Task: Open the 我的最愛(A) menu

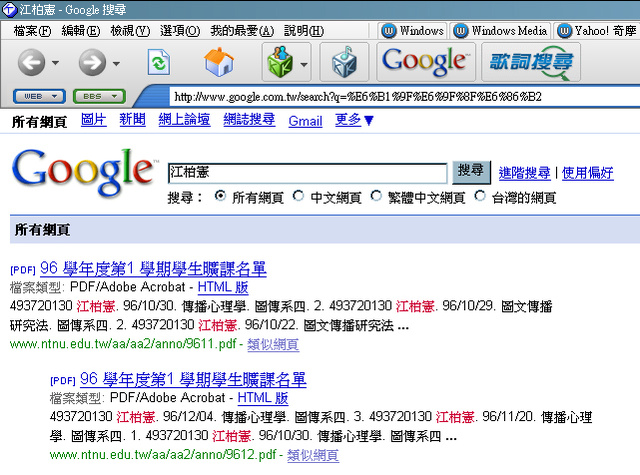Action: point(242,31)
